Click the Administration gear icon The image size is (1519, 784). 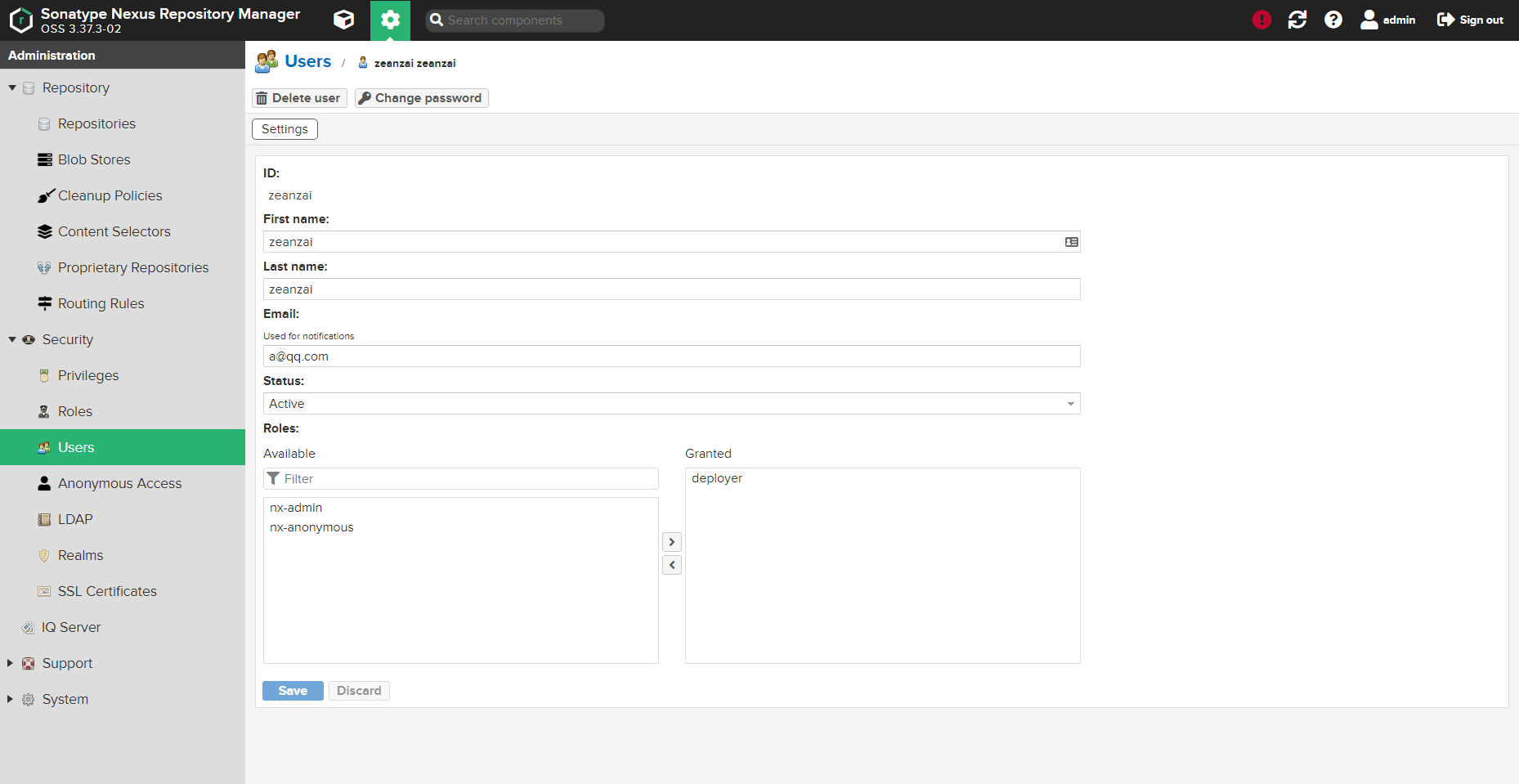click(390, 20)
